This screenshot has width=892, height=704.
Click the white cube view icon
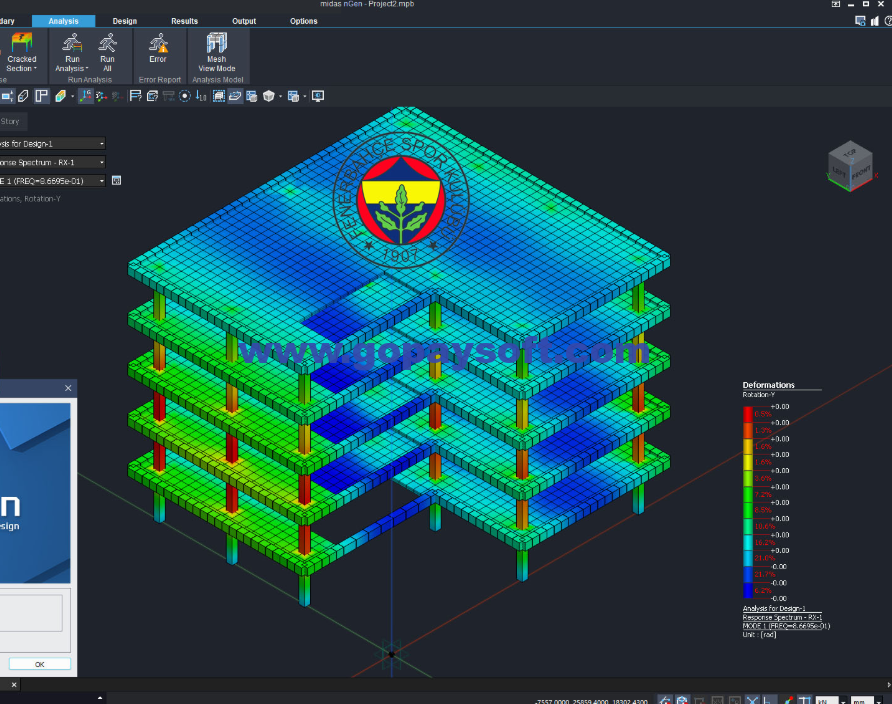[x=269, y=96]
